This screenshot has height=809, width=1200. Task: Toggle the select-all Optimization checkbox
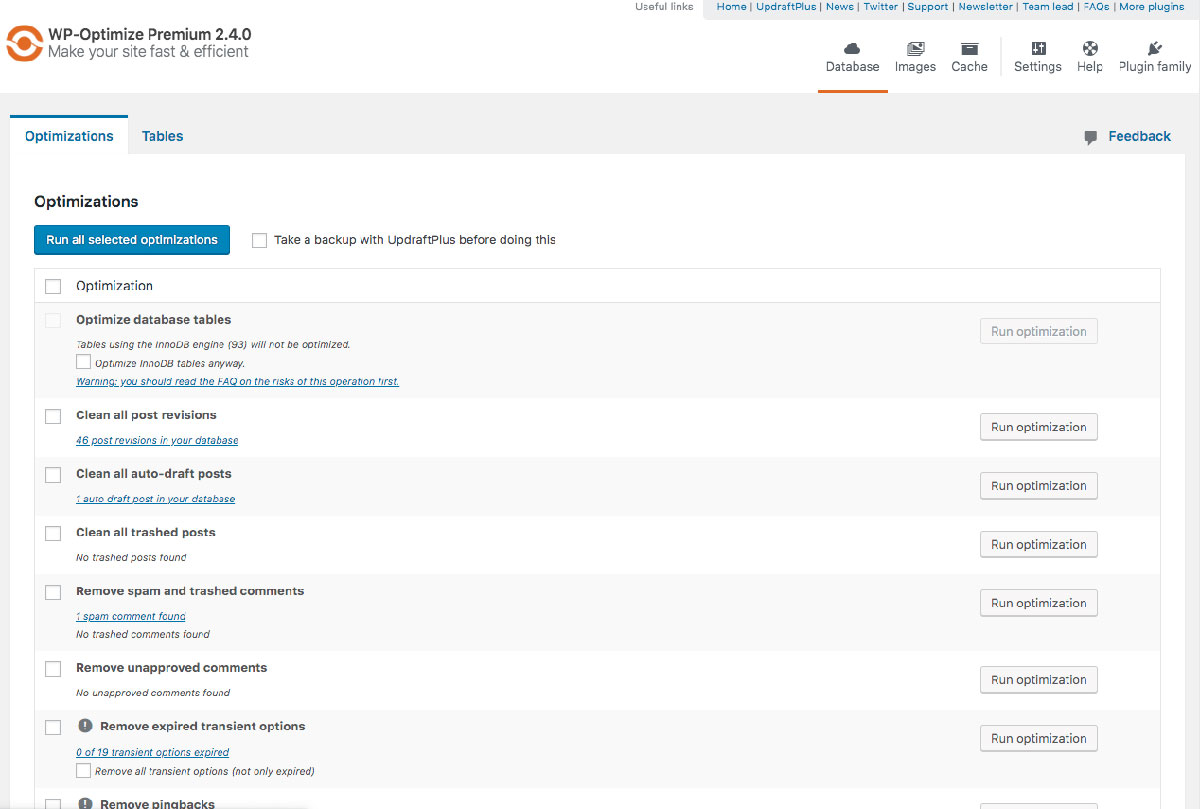coord(53,287)
